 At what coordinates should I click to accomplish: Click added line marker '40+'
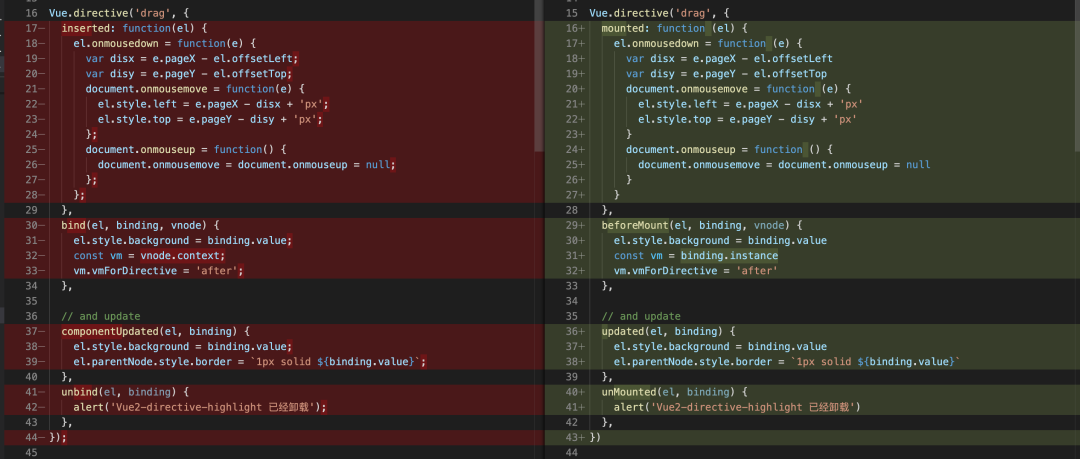pyautogui.click(x=574, y=392)
